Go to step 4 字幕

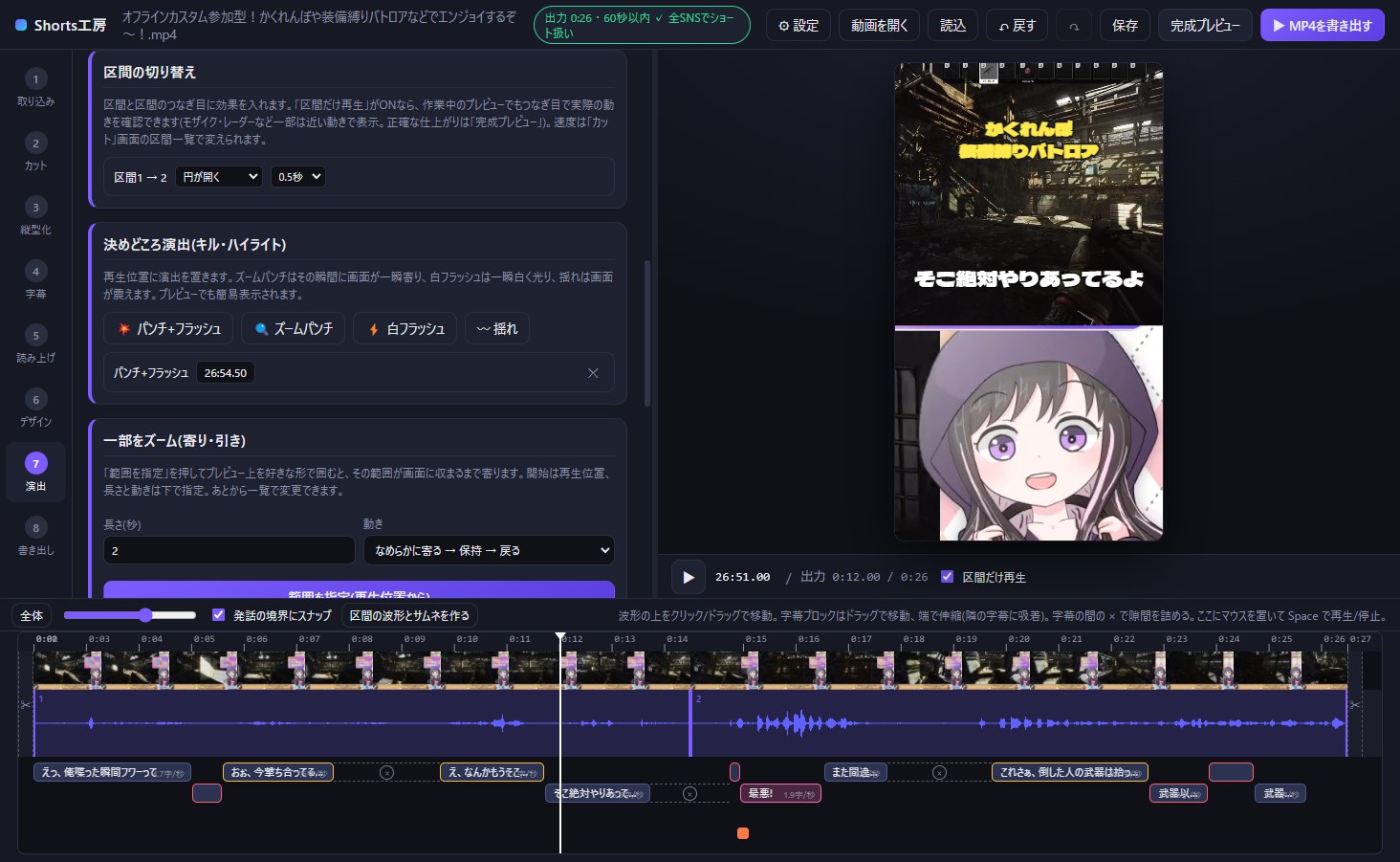click(x=35, y=280)
